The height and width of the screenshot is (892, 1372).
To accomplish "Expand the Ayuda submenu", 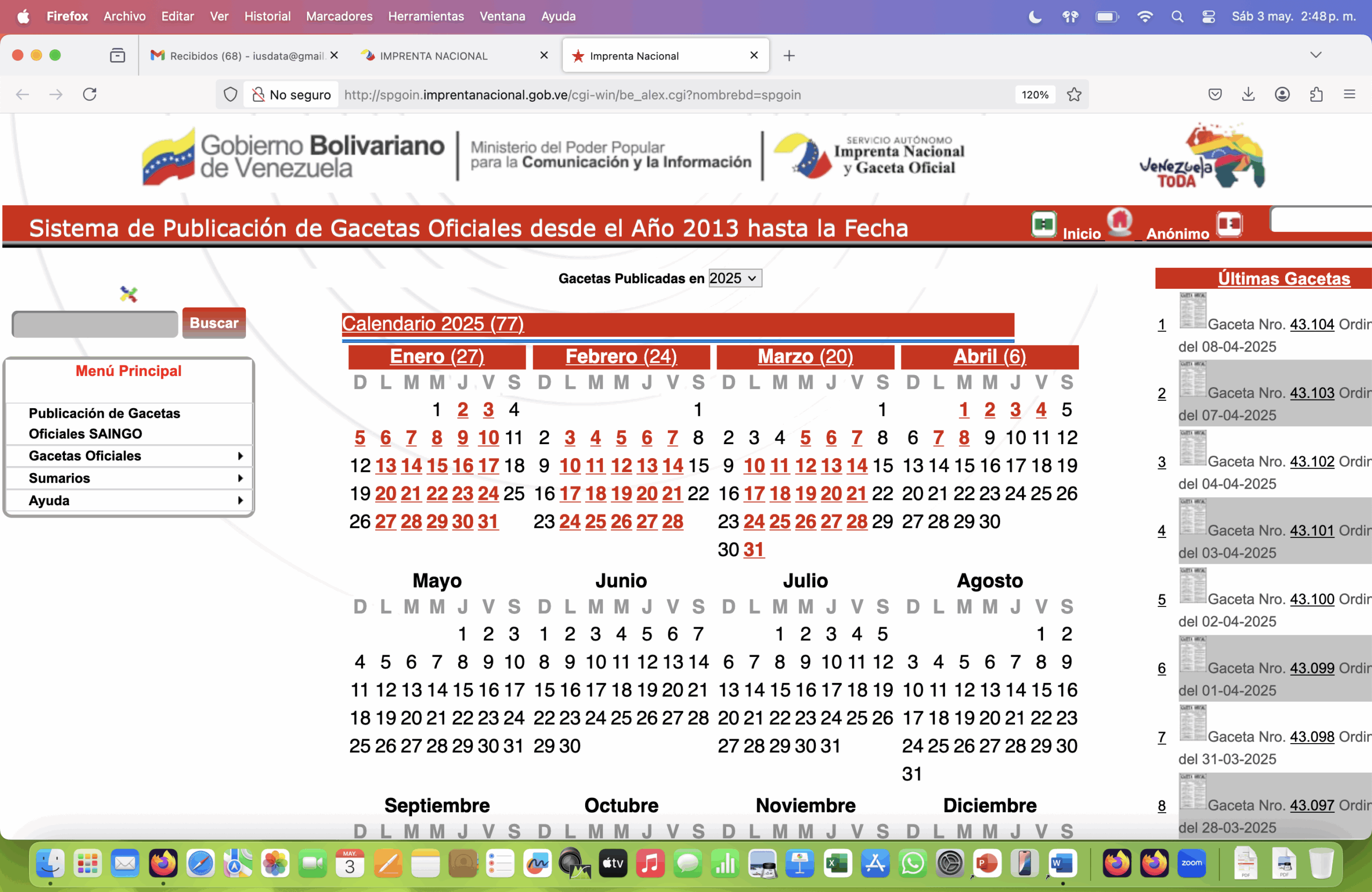I will [129, 500].
